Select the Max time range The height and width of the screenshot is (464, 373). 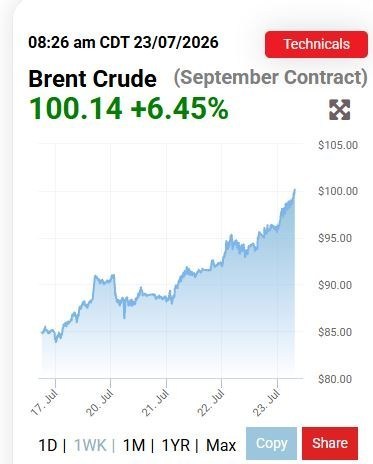point(221,445)
